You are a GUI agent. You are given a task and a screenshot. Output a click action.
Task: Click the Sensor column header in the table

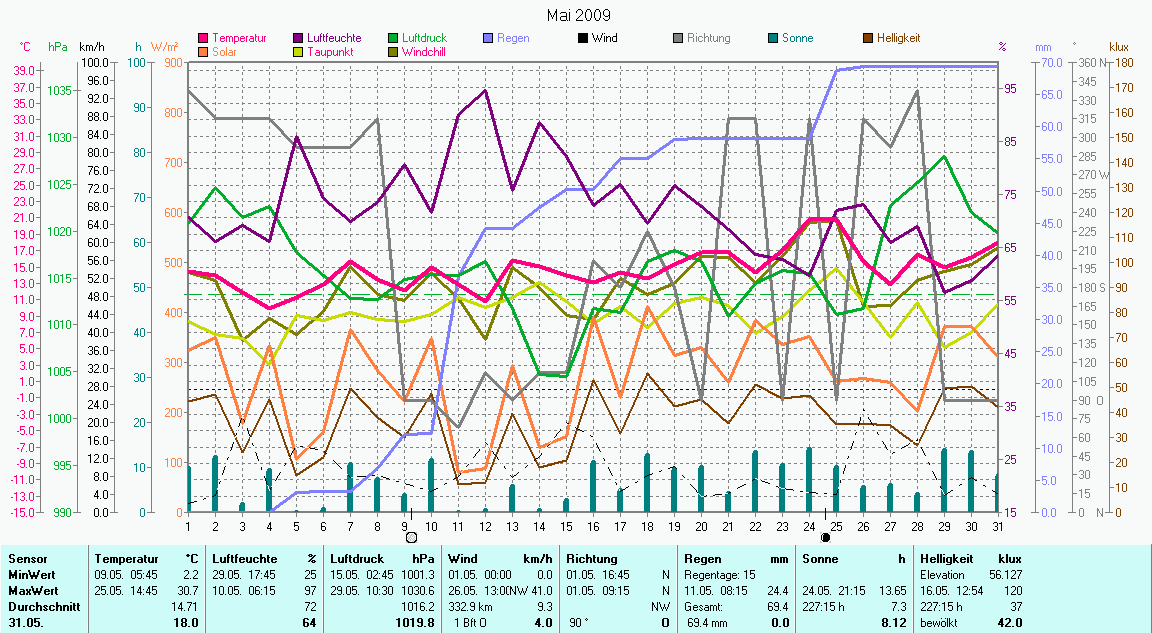pyautogui.click(x=26, y=559)
